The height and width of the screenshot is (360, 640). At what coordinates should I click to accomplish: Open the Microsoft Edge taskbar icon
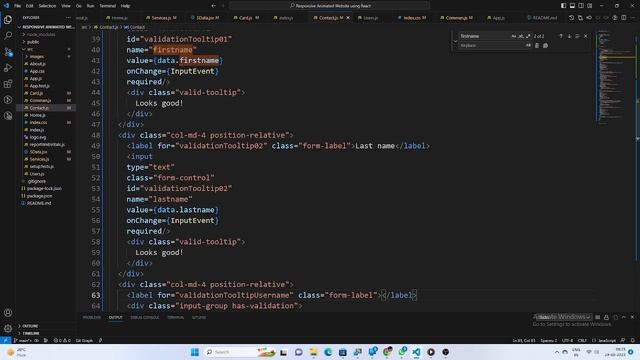point(328,352)
